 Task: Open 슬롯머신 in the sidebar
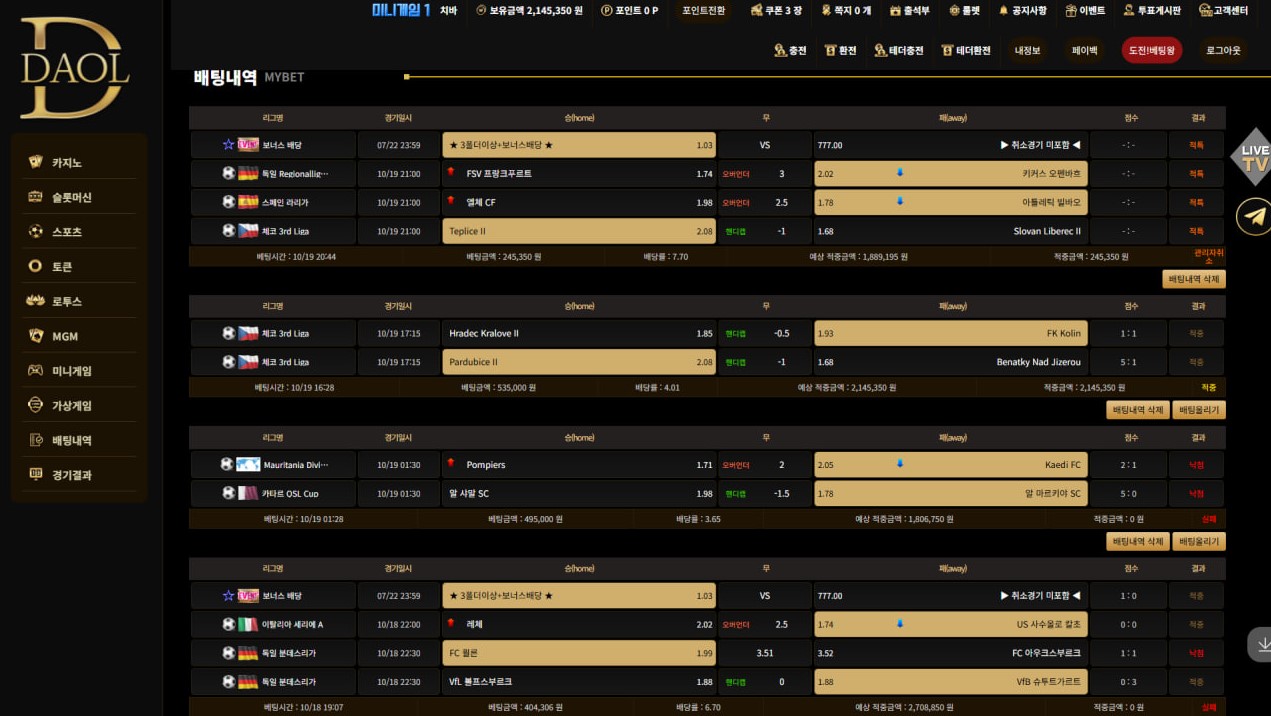[x=71, y=197]
